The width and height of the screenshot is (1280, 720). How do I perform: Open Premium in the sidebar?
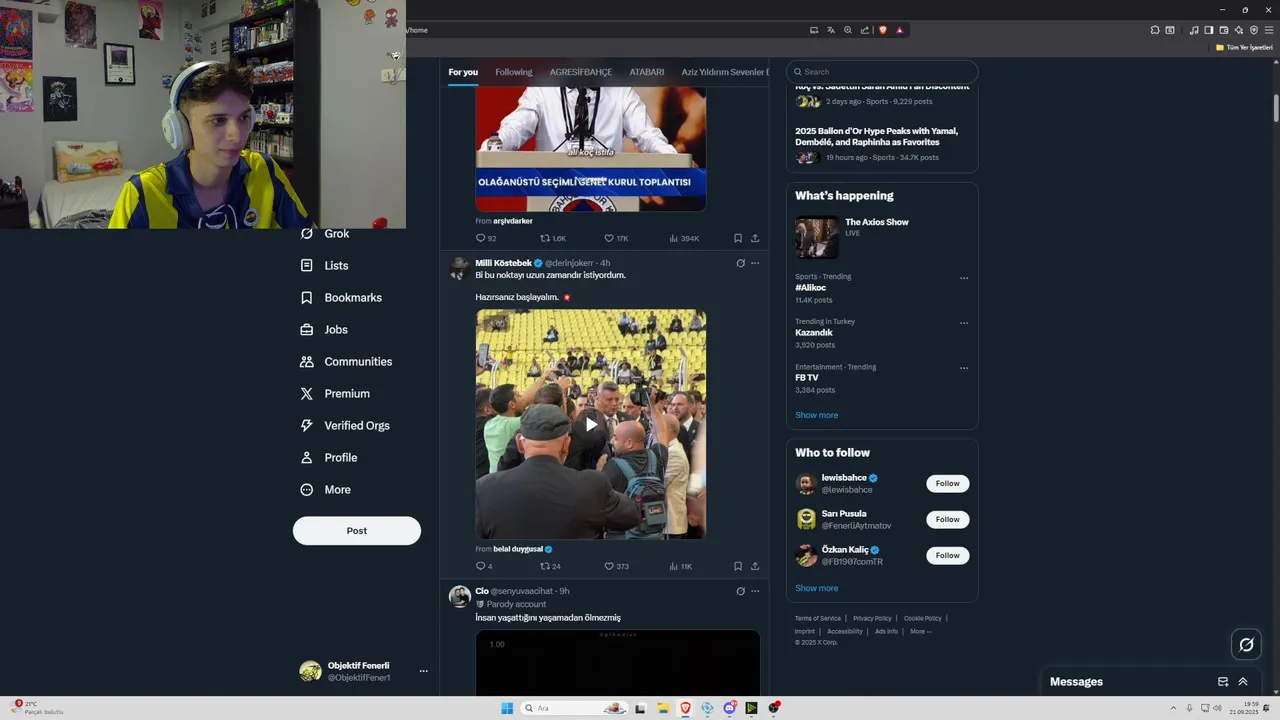pyautogui.click(x=335, y=394)
